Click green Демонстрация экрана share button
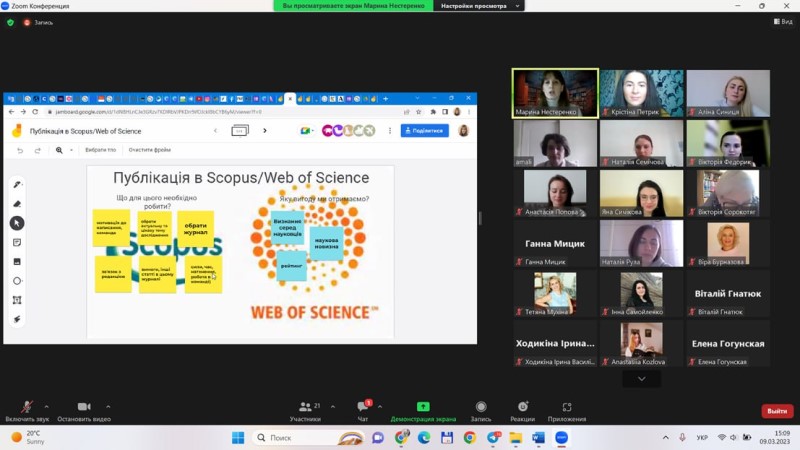This screenshot has height=450, width=800. click(x=423, y=411)
